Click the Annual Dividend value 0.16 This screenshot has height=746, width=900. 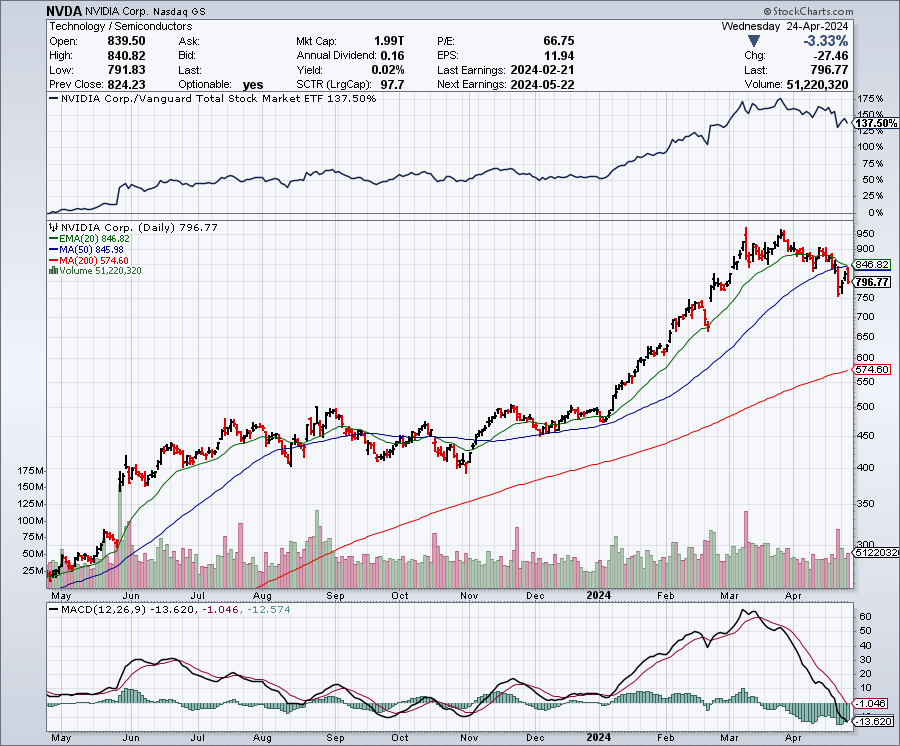coord(392,56)
